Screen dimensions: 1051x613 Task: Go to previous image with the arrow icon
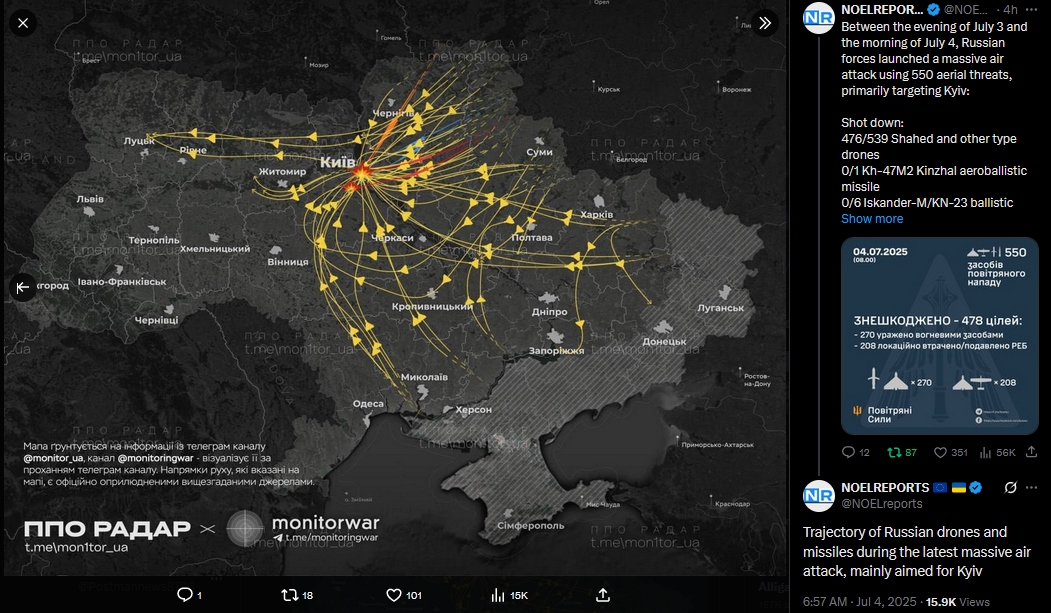(x=23, y=287)
